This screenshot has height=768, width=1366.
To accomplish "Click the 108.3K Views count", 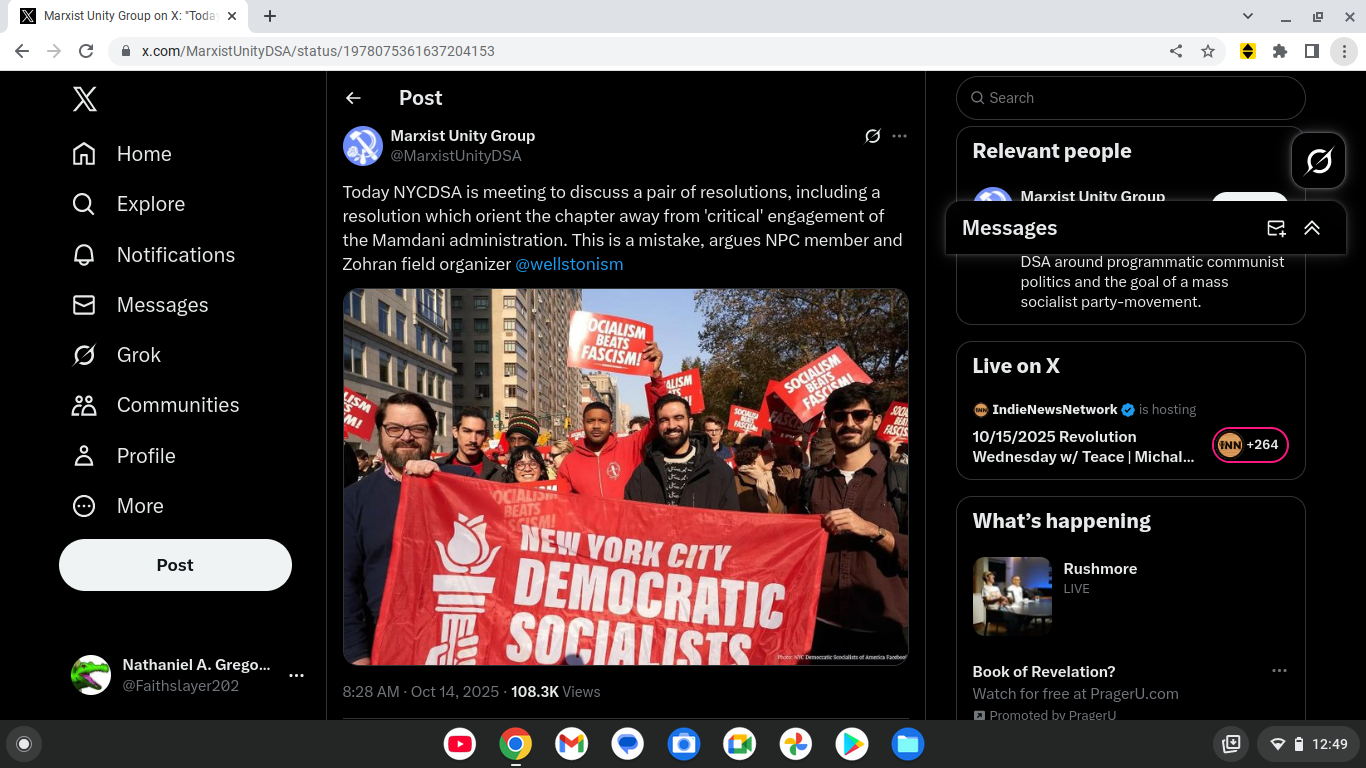I will tap(556, 692).
